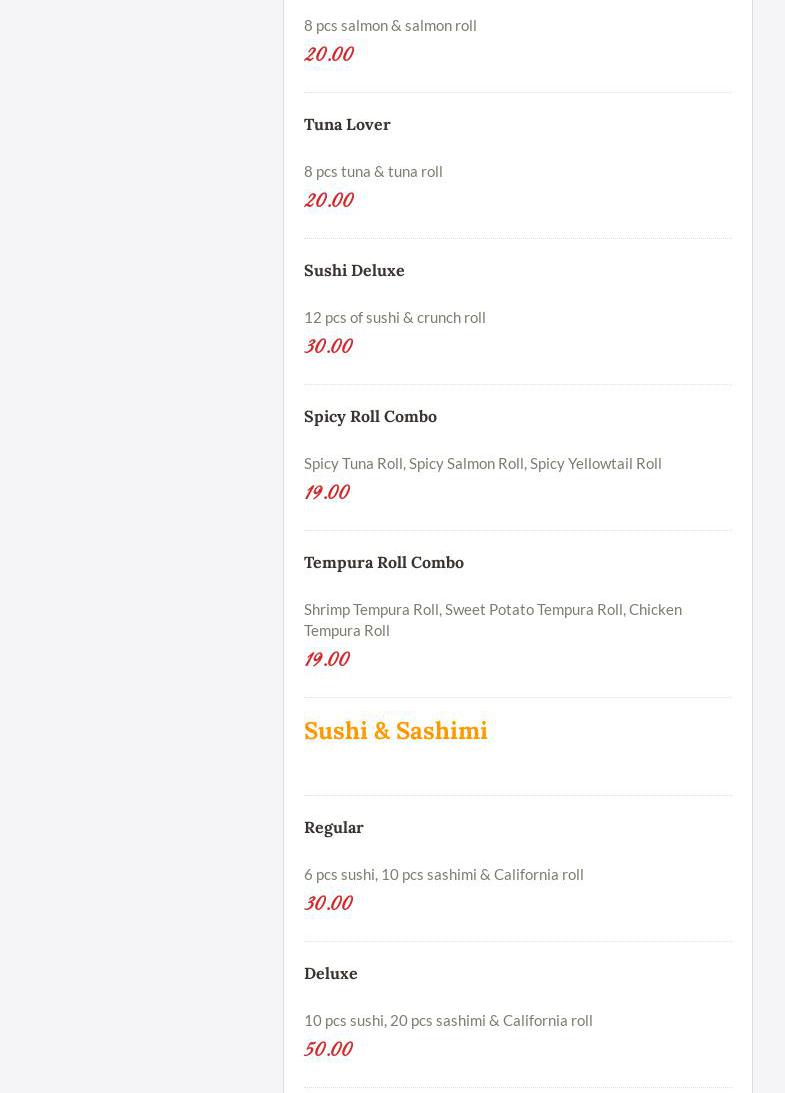Select the "12 pcs of sushi & crunch roll" text
This screenshot has width=785, height=1093.
(394, 317)
